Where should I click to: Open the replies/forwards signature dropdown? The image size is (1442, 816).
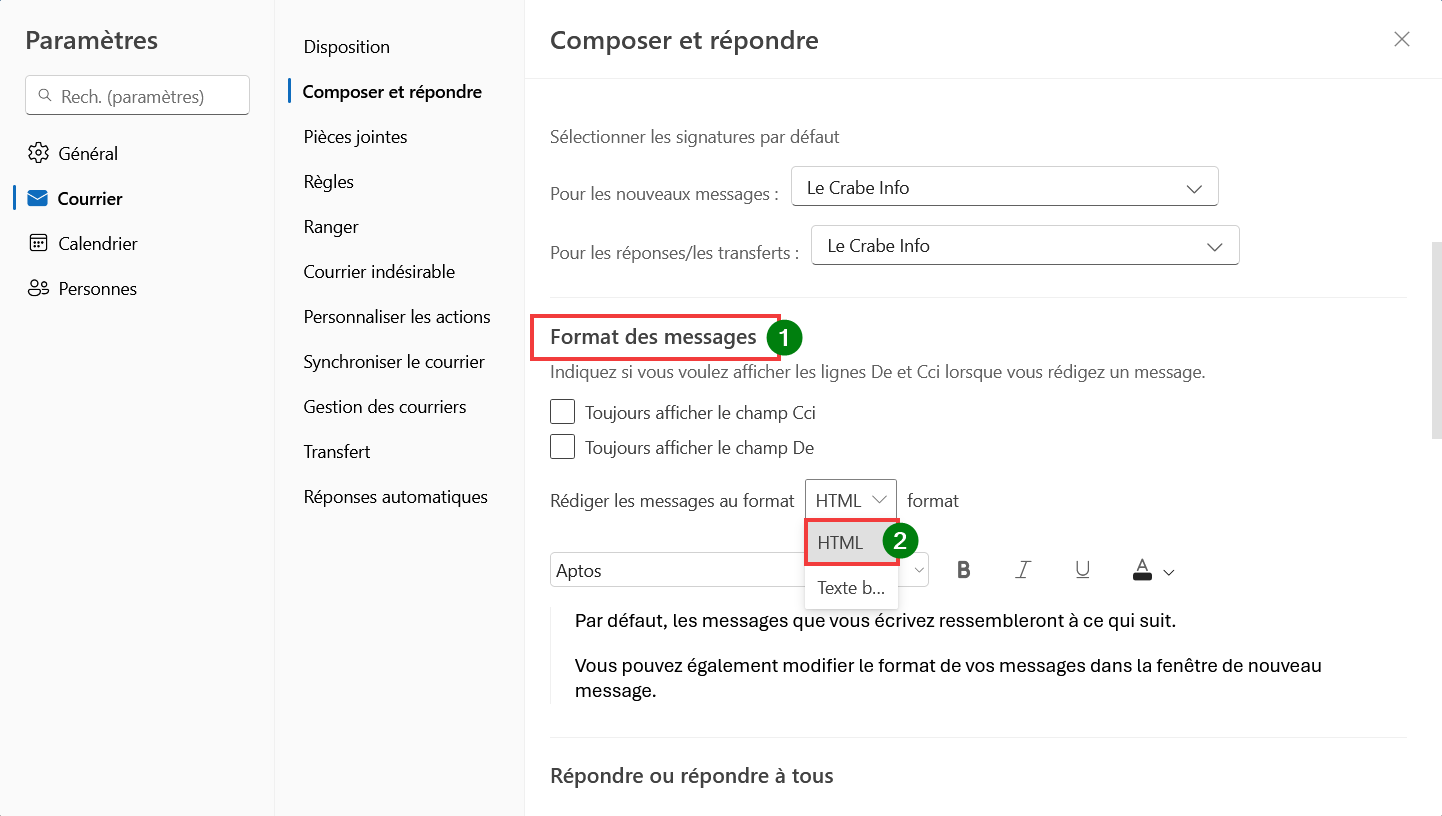coord(1025,245)
